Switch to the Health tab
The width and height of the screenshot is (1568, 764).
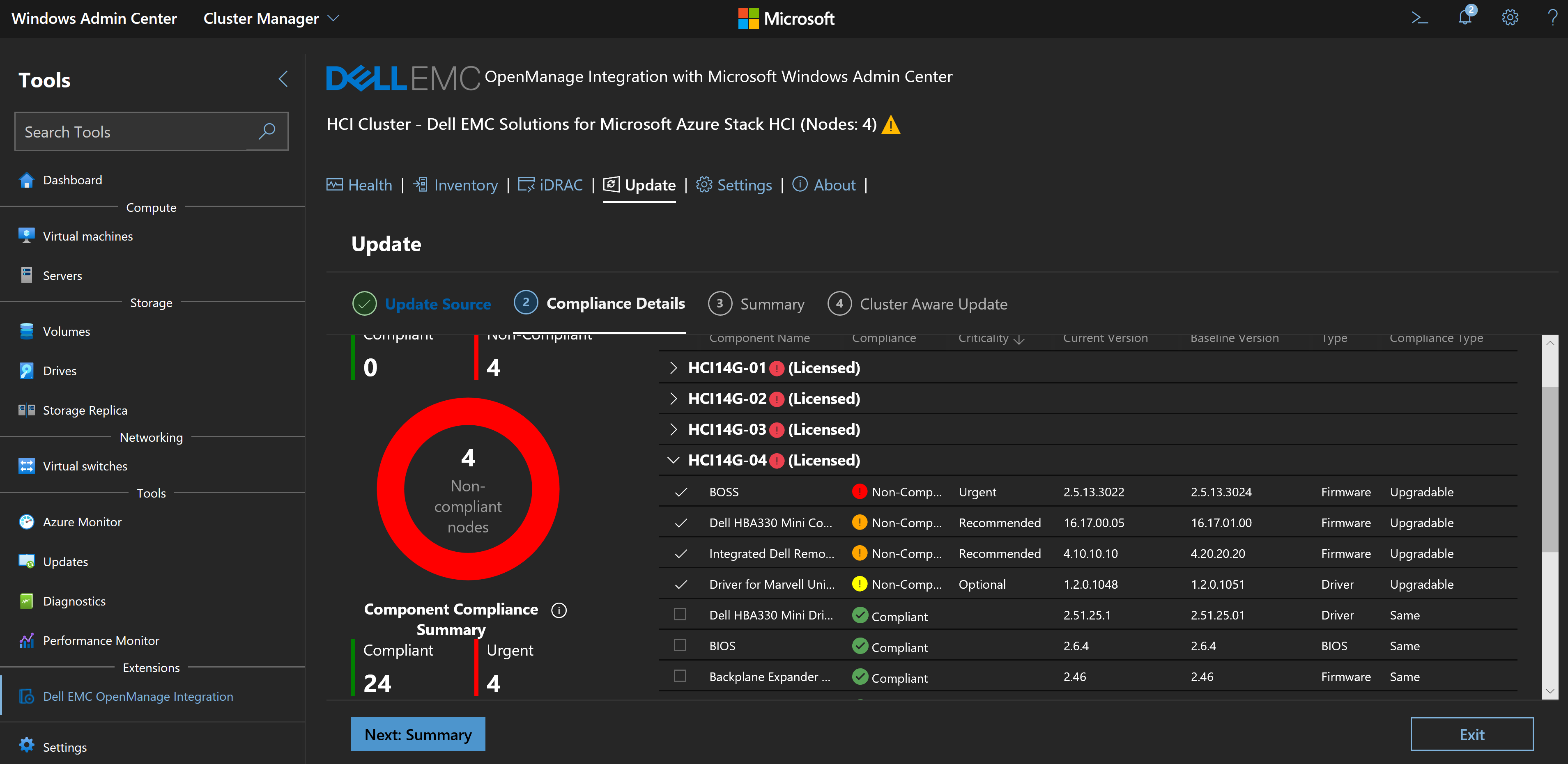pyautogui.click(x=359, y=185)
